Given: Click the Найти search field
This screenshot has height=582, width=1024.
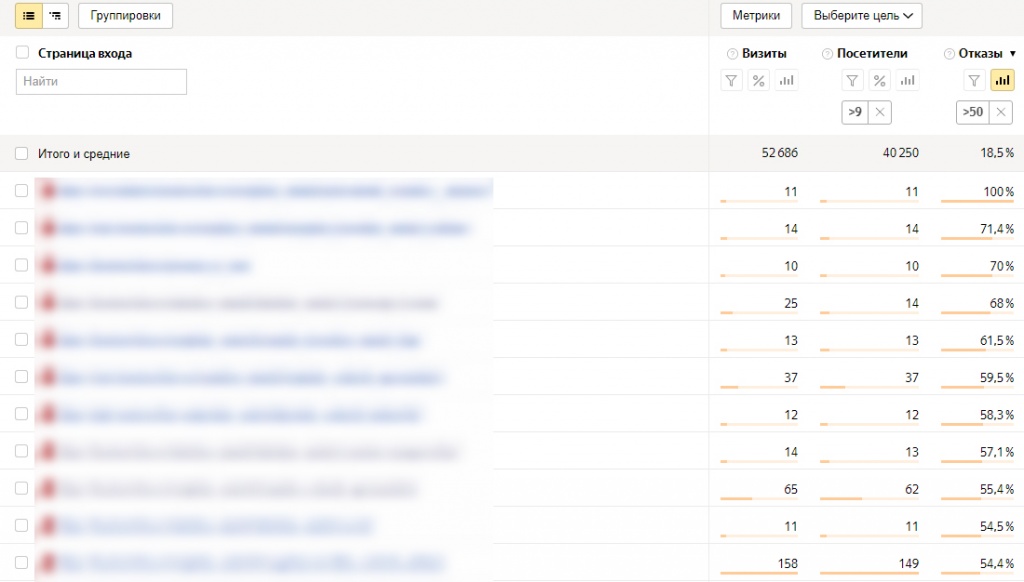Looking at the screenshot, I should [101, 82].
